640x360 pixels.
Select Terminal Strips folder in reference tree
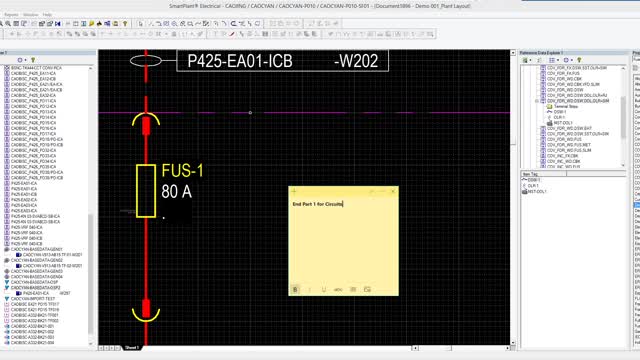click(x=566, y=107)
